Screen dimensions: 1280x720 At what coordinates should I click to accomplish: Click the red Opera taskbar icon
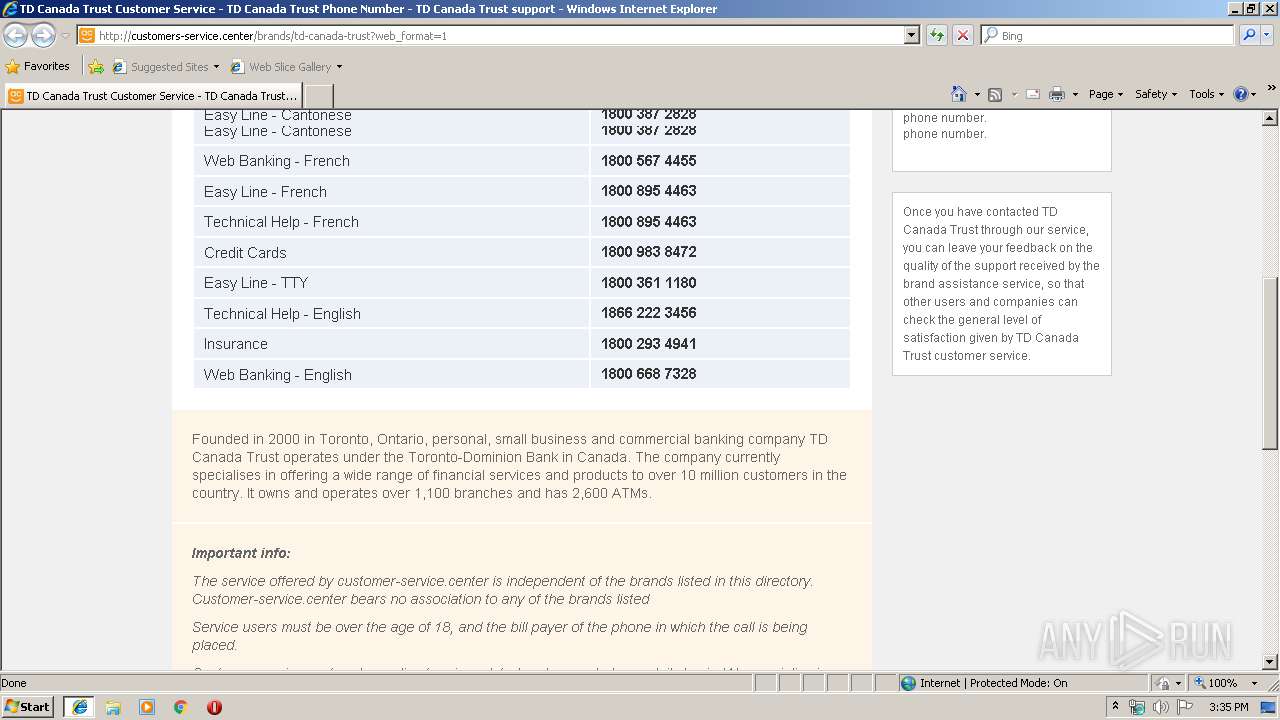click(x=214, y=707)
